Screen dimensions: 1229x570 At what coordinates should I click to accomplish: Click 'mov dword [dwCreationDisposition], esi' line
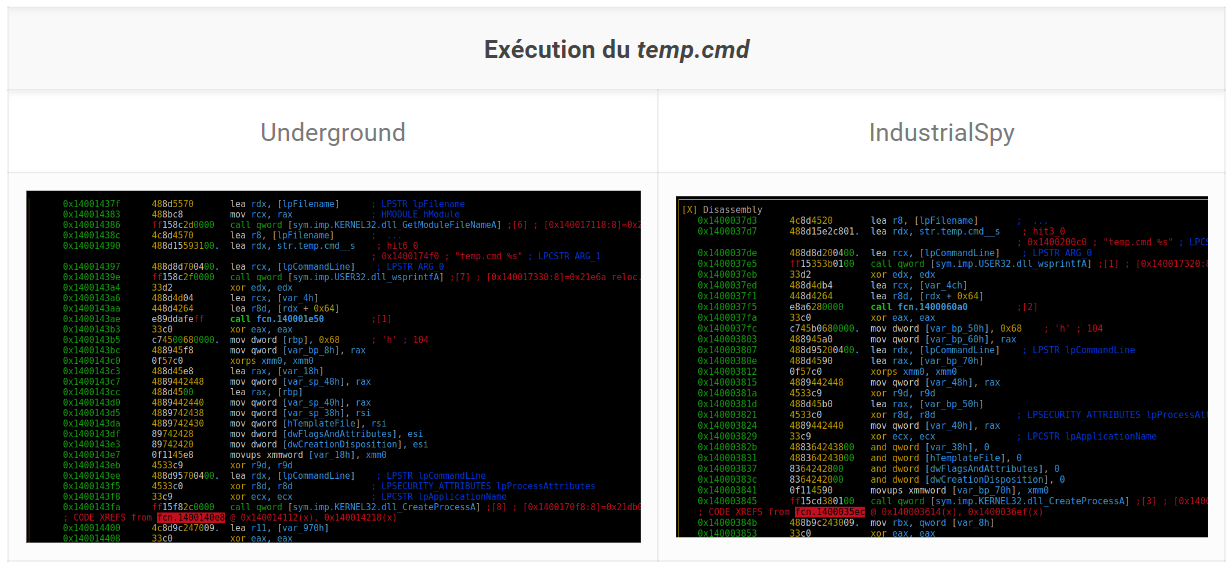[329, 444]
